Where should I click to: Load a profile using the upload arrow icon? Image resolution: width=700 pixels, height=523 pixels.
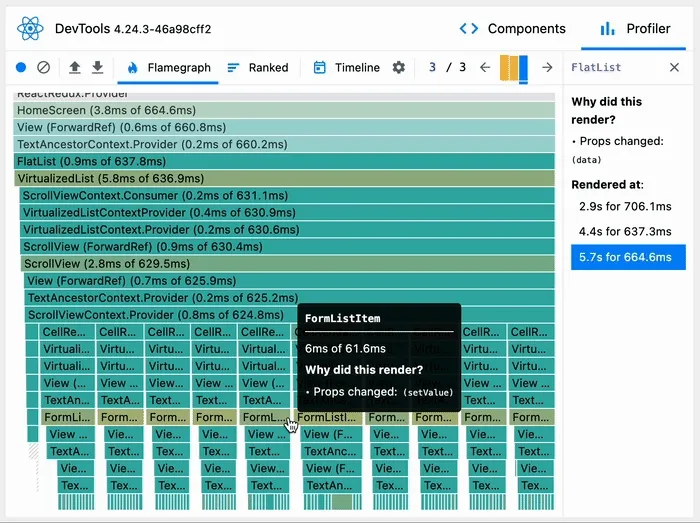pyautogui.click(x=75, y=67)
